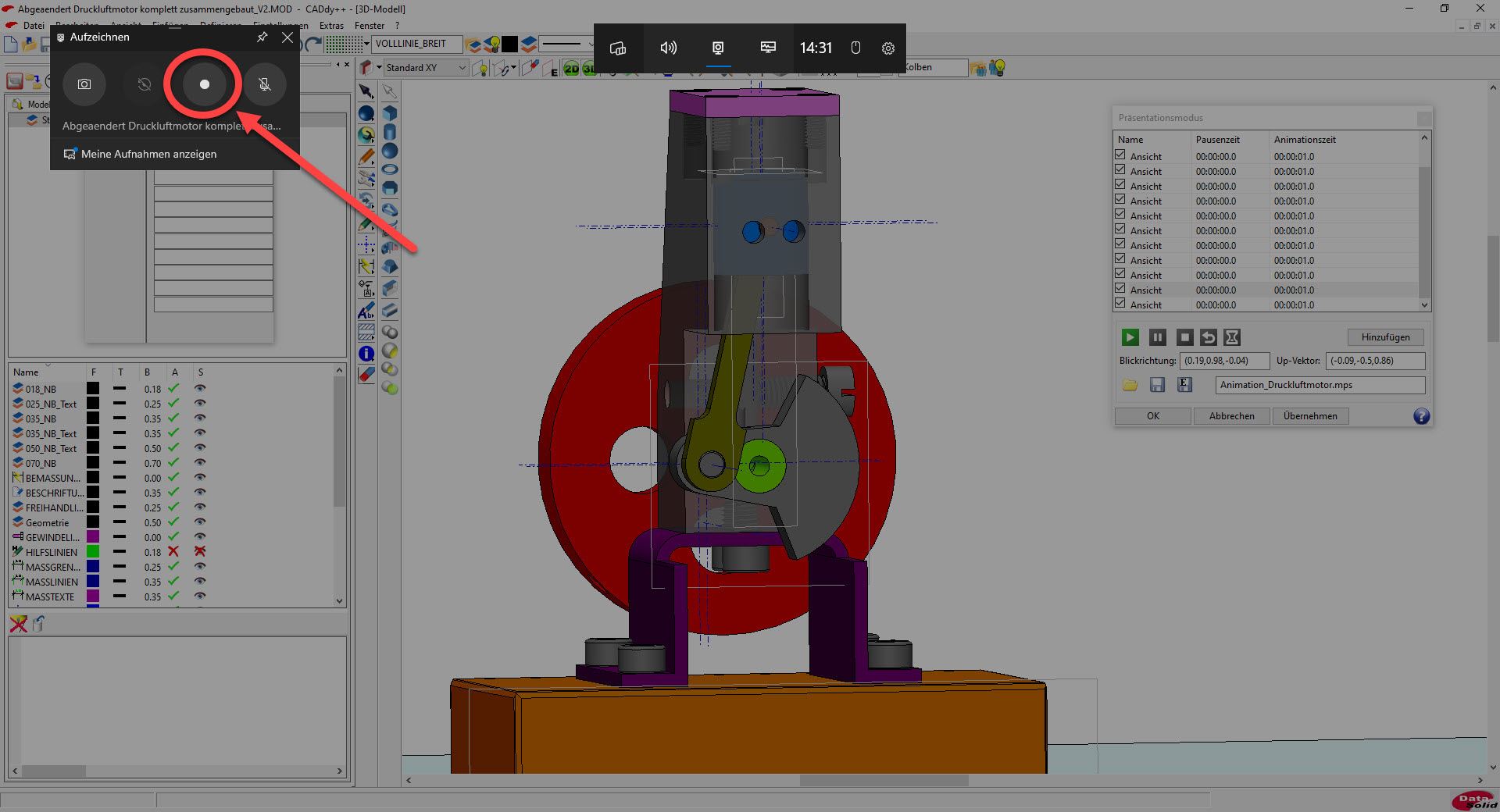Switch to 2D mode
Viewport: 1500px width, 812px height.
click(571, 69)
